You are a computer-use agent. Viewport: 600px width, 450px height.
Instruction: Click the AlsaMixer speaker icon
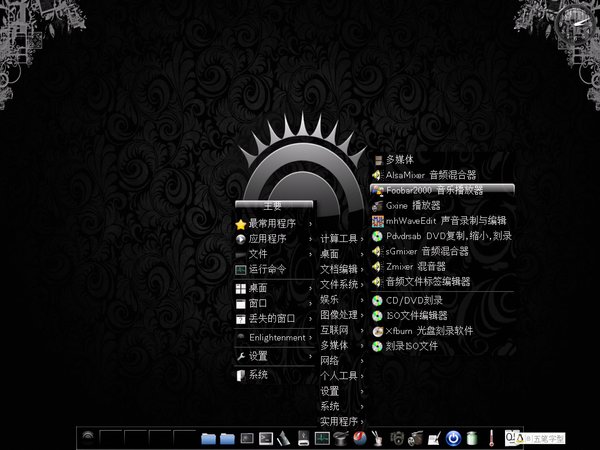[377, 174]
